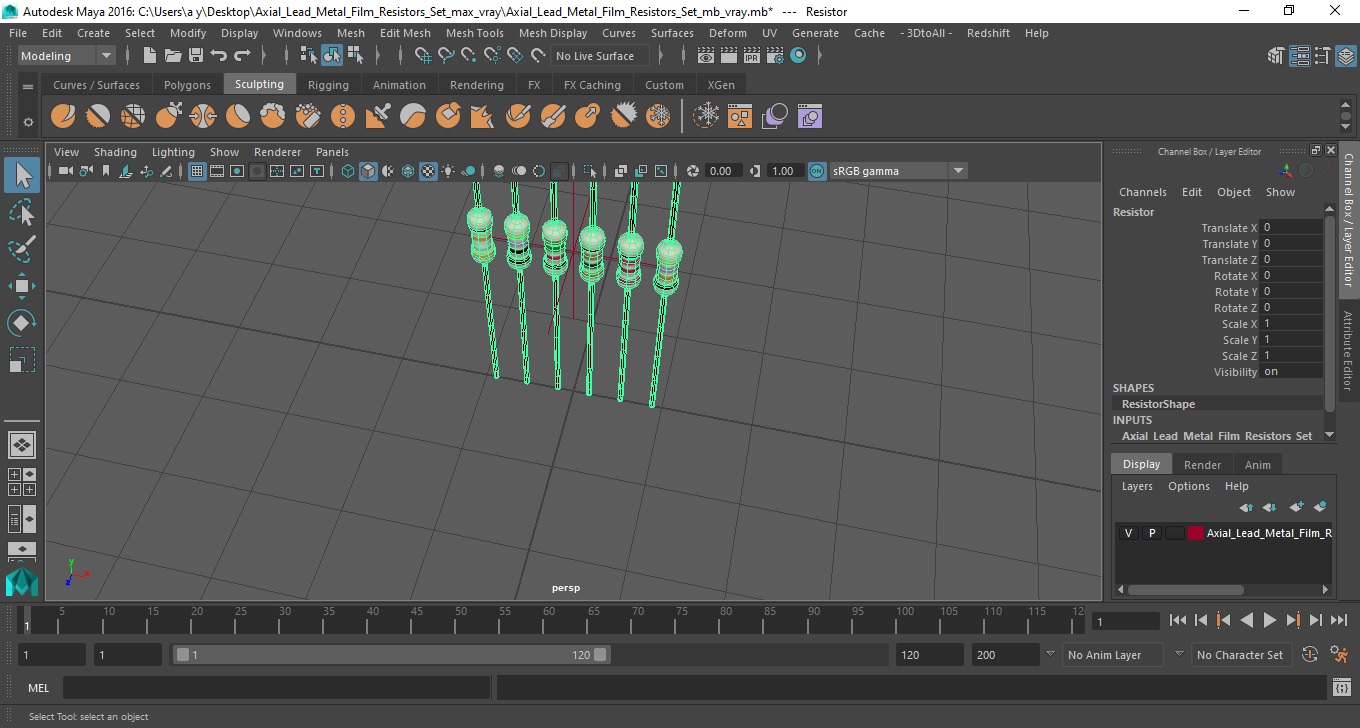Activate the Foamy sculpting tool
This screenshot has width=1360, height=728.
pyautogui.click(x=273, y=117)
